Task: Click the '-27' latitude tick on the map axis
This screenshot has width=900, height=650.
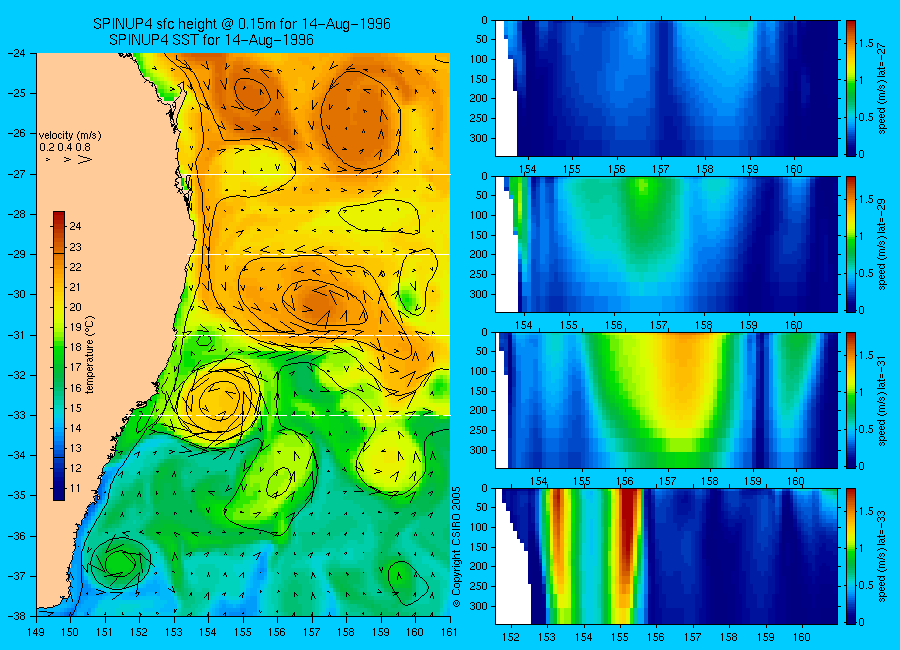Action: pyautogui.click(x=18, y=173)
